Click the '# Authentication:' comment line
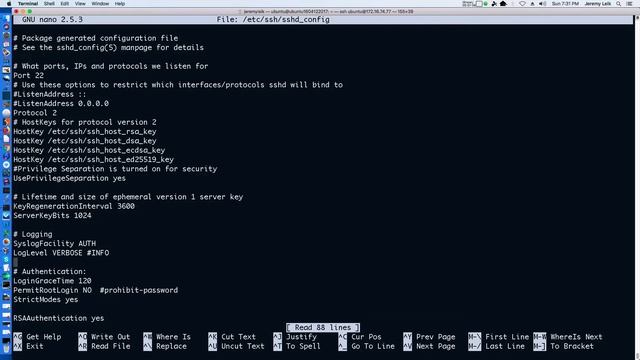 (x=50, y=271)
